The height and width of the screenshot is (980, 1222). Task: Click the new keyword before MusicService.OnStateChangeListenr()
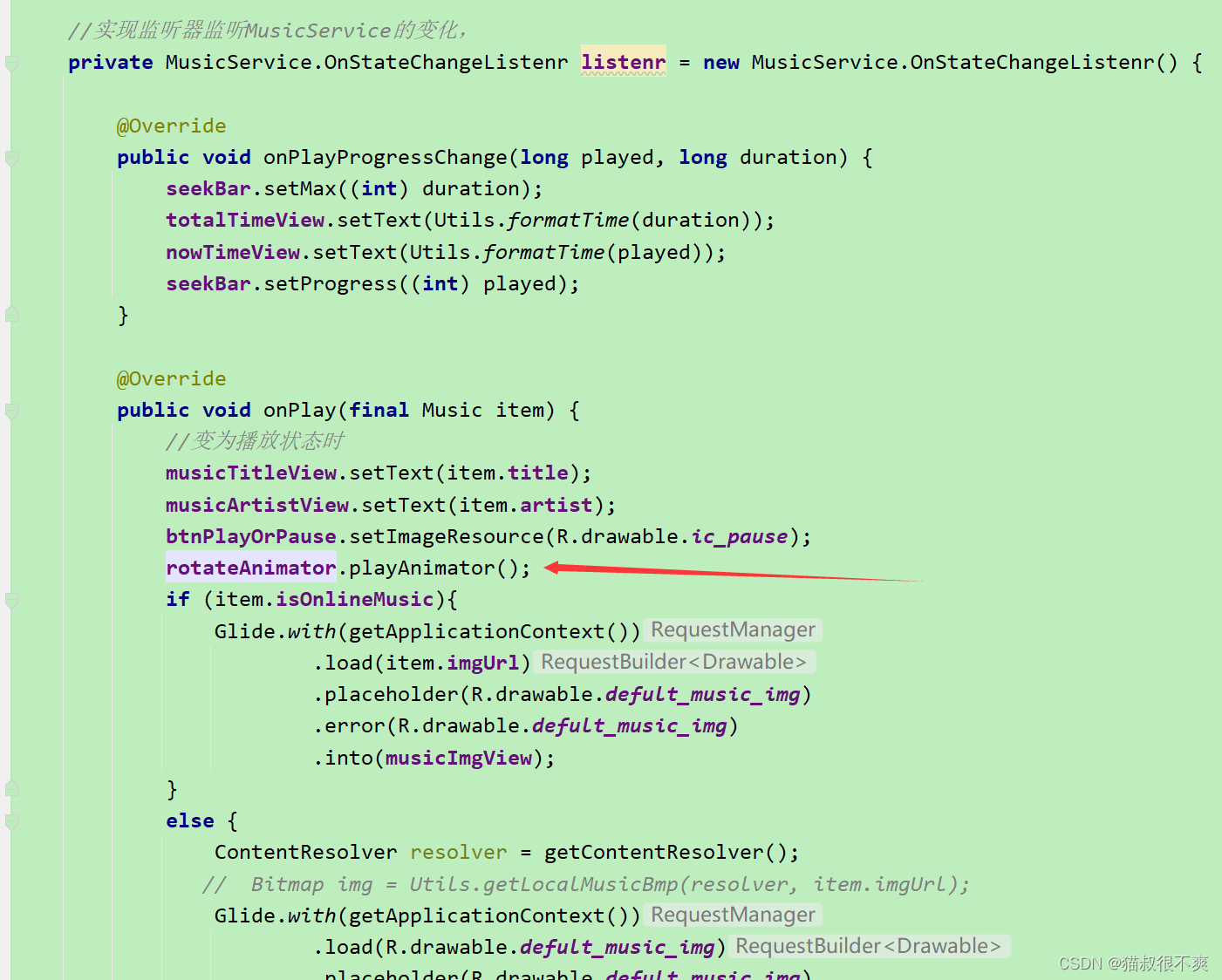(x=721, y=63)
